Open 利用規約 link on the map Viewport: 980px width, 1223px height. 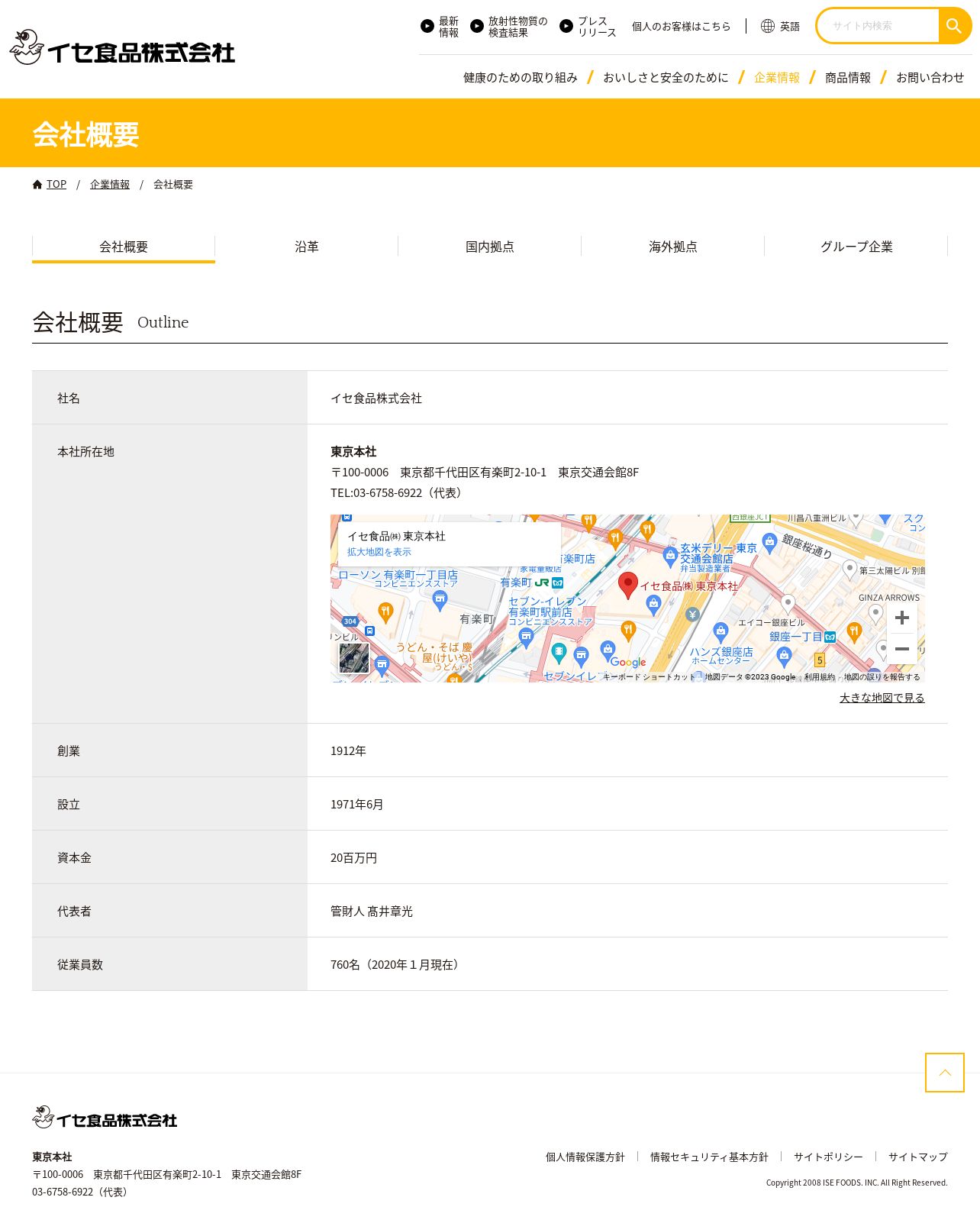(x=820, y=677)
